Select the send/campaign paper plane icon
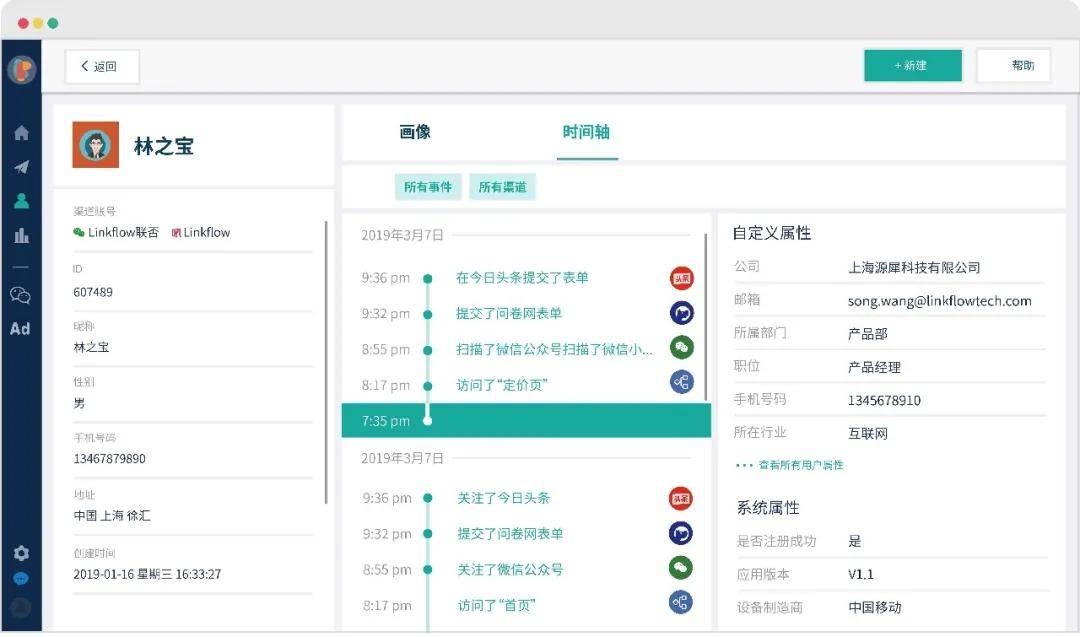 (22, 167)
